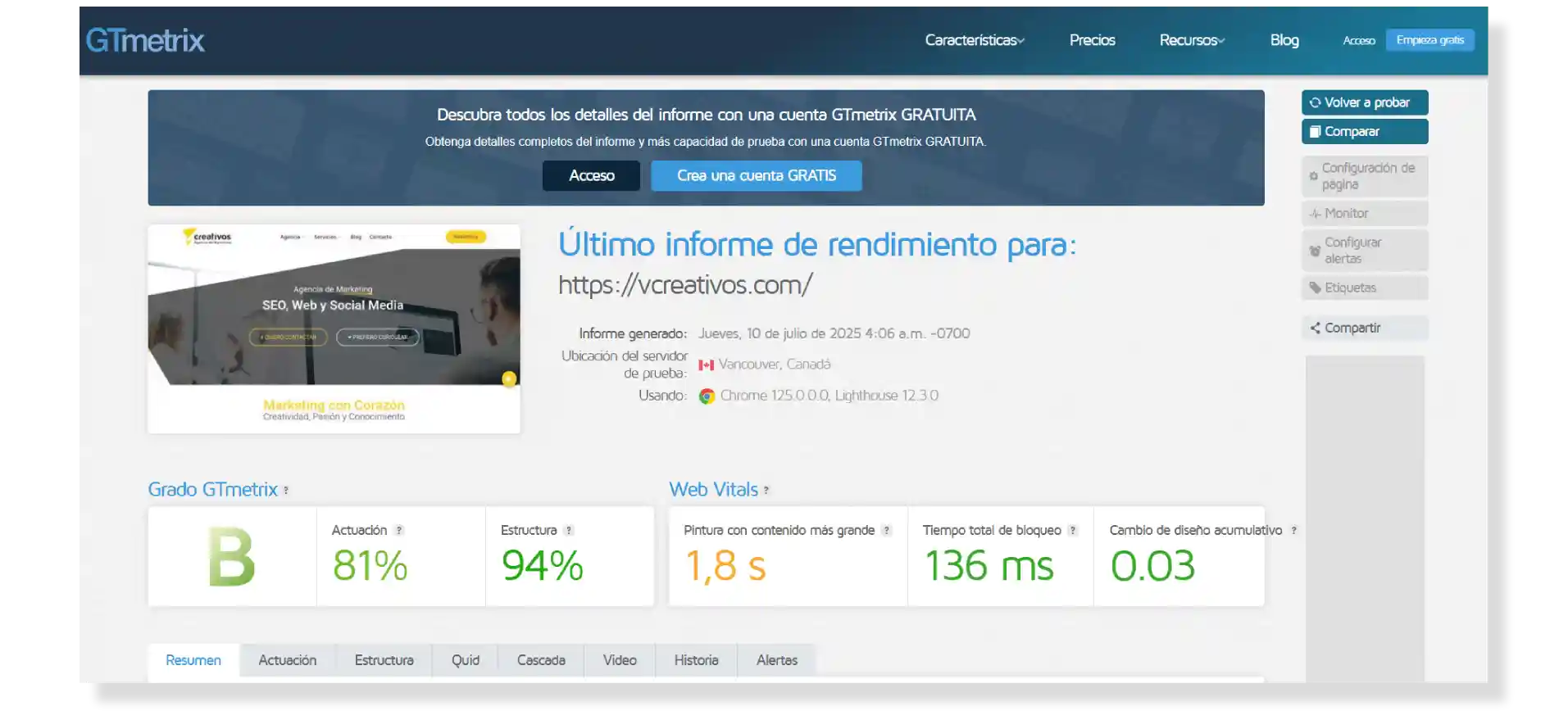Click help icon beside Actuación score
The image size is (1568, 720).
[x=399, y=531]
